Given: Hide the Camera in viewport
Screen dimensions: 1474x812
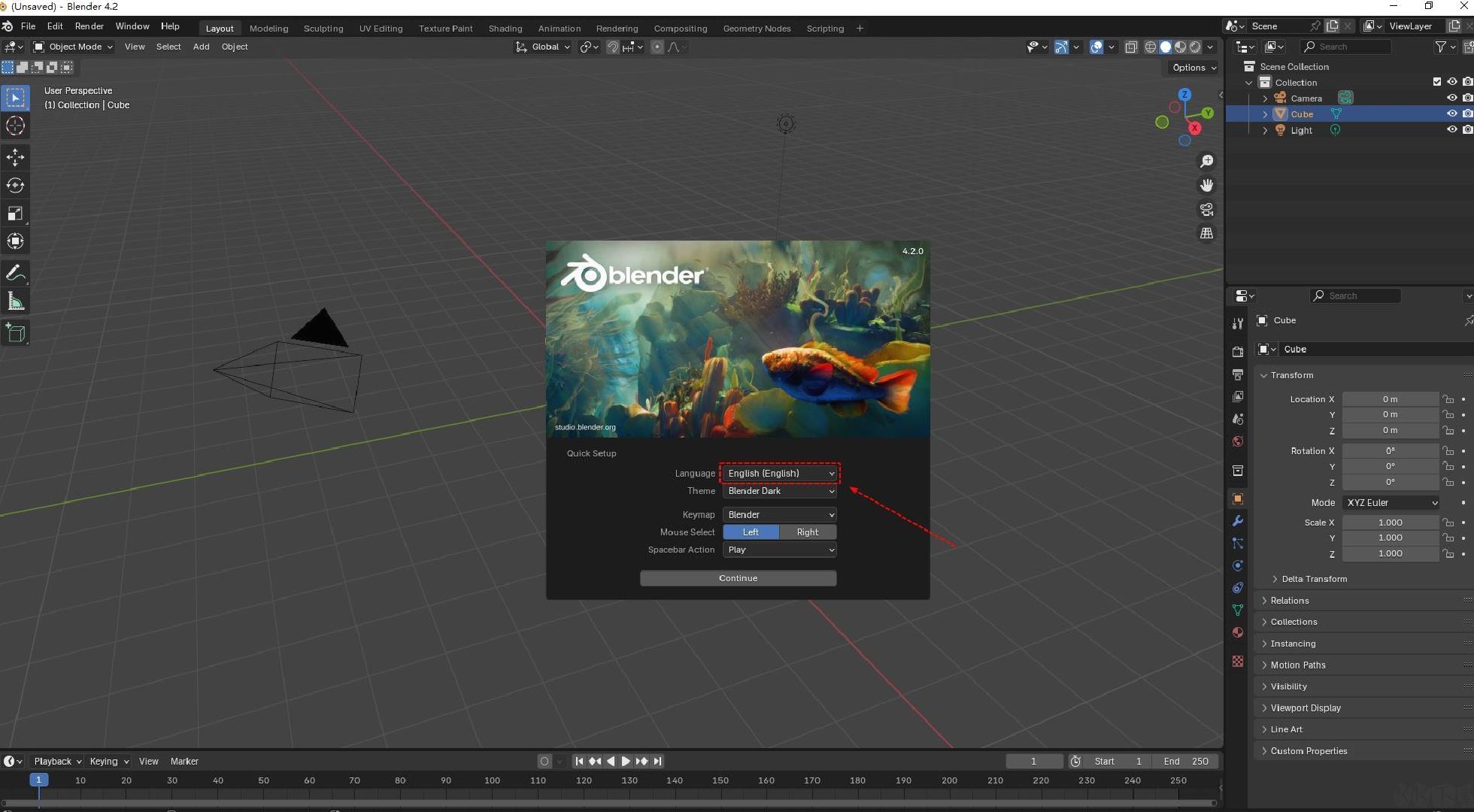Looking at the screenshot, I should pyautogui.click(x=1451, y=98).
